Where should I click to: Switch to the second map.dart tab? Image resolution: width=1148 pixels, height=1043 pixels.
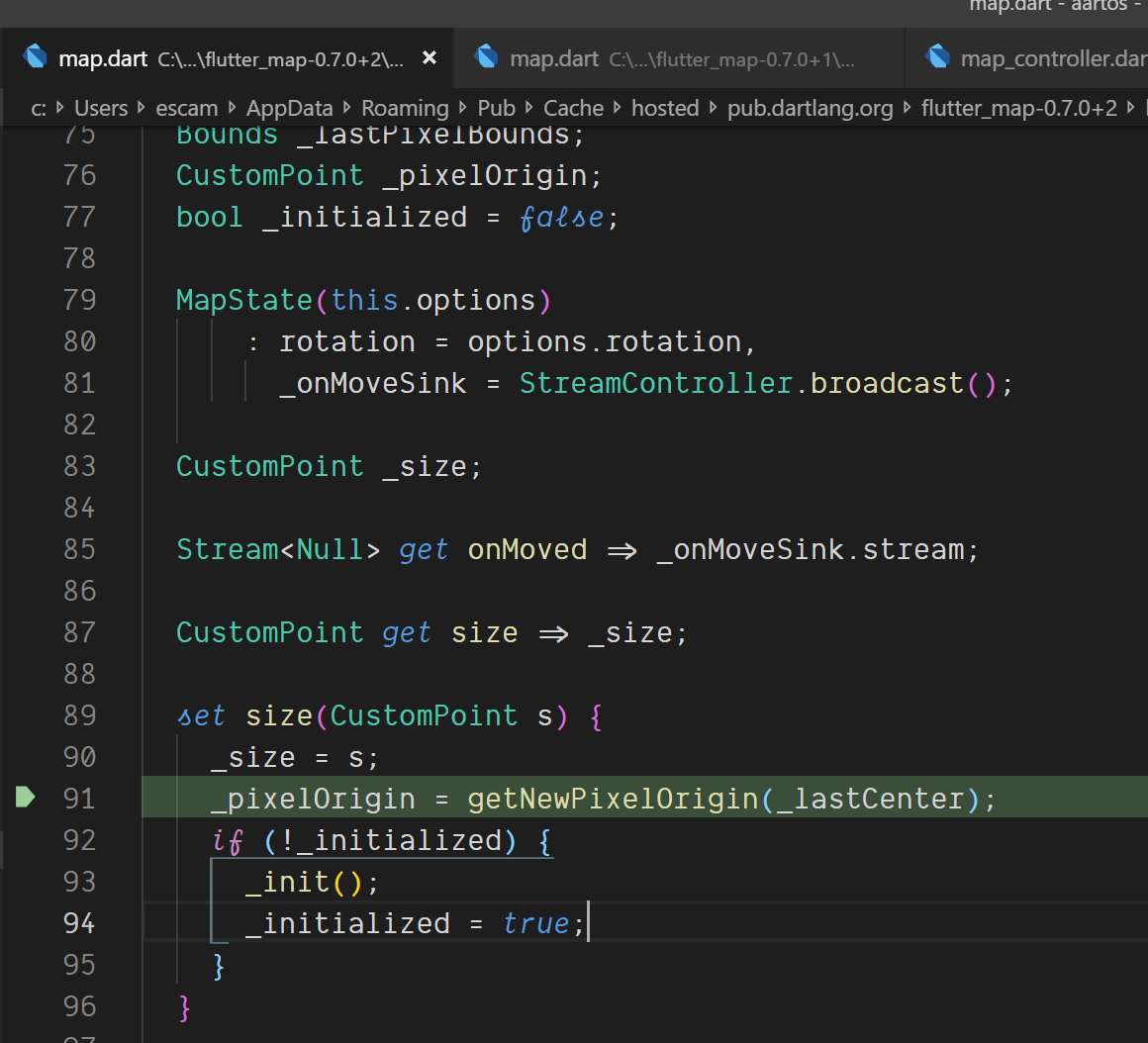(554, 56)
